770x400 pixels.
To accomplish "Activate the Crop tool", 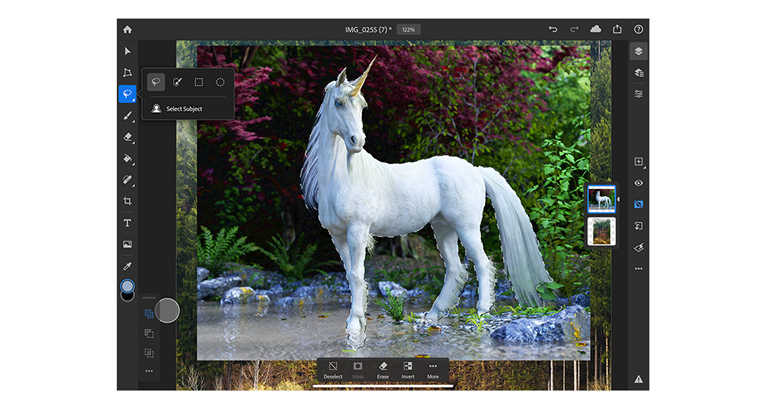I will [x=128, y=201].
